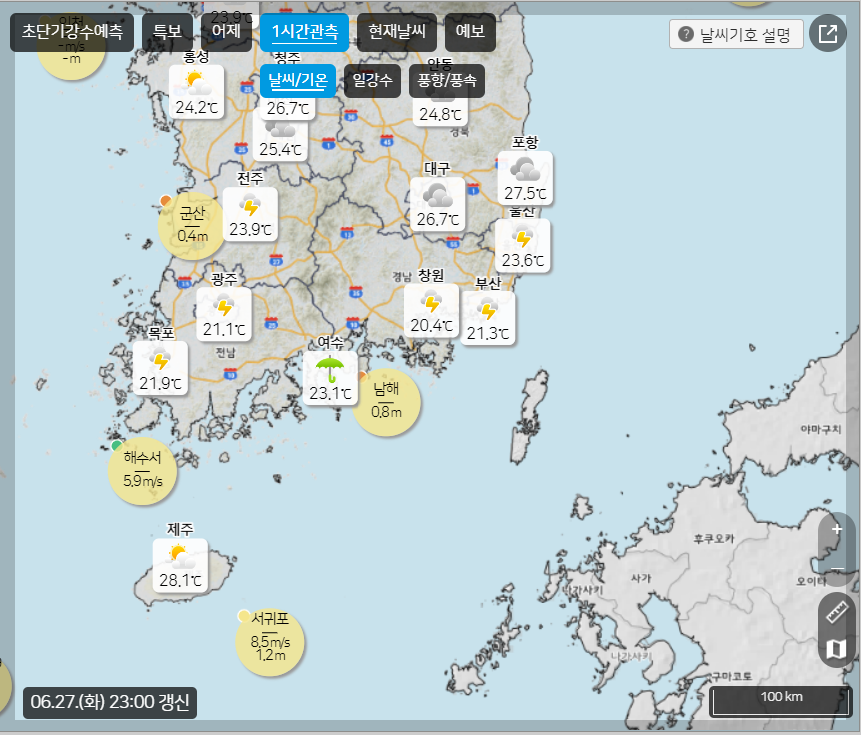Click the 23.1℃ temperature at 여수
This screenshot has width=861, height=735.
(x=330, y=394)
